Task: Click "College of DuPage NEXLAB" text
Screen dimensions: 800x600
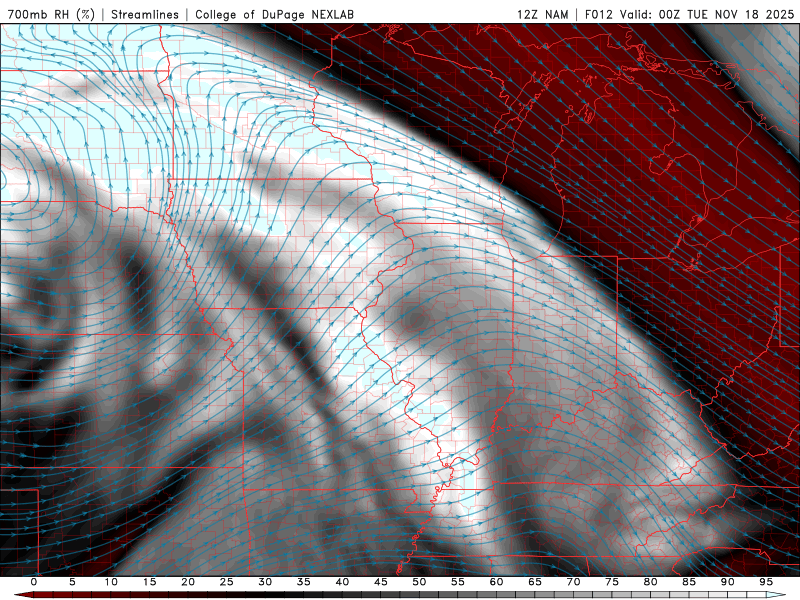Action: click(x=274, y=14)
